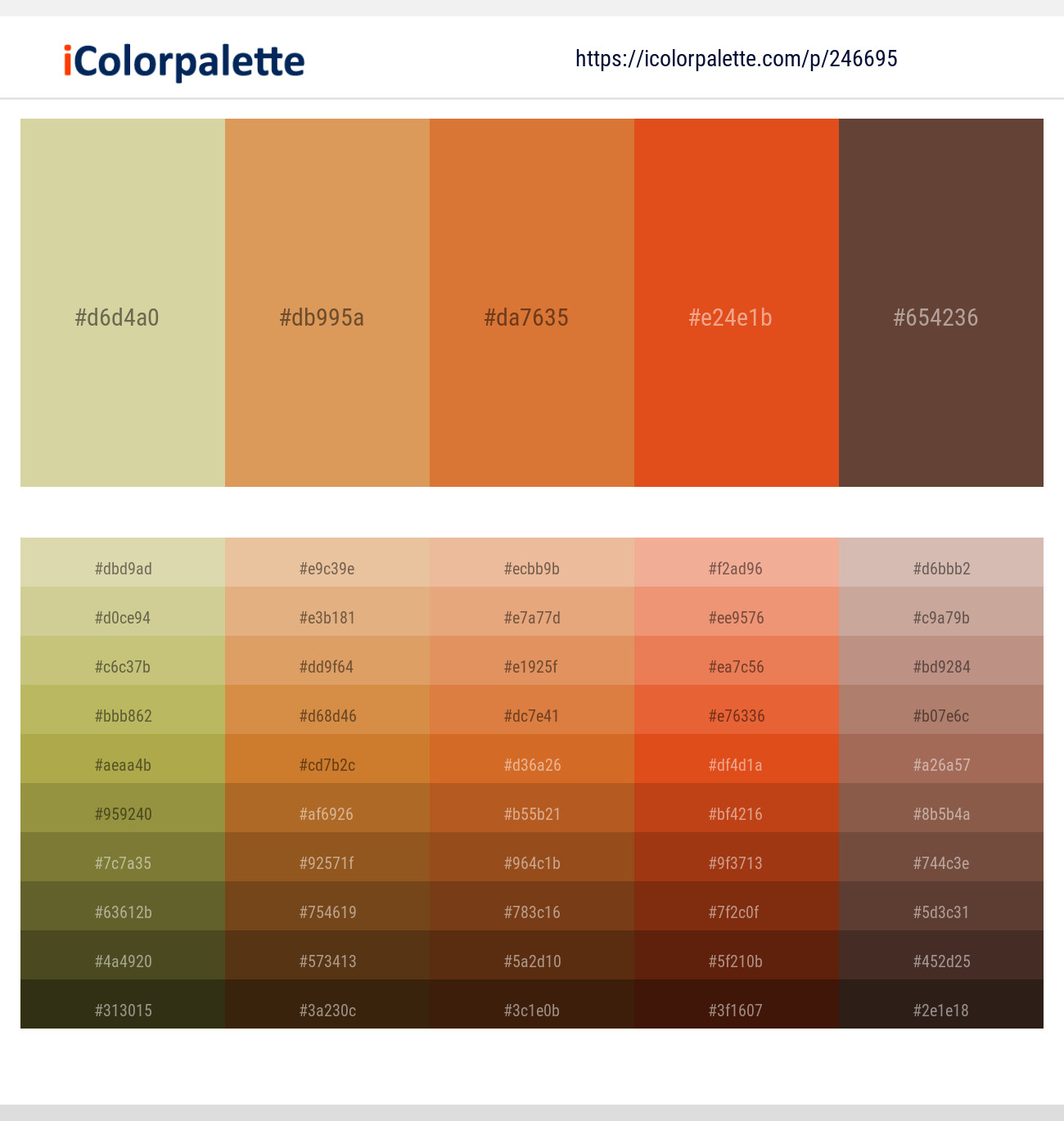1064x1121 pixels.
Task: Click the #df4d1a shade swatch
Action: [x=736, y=765]
